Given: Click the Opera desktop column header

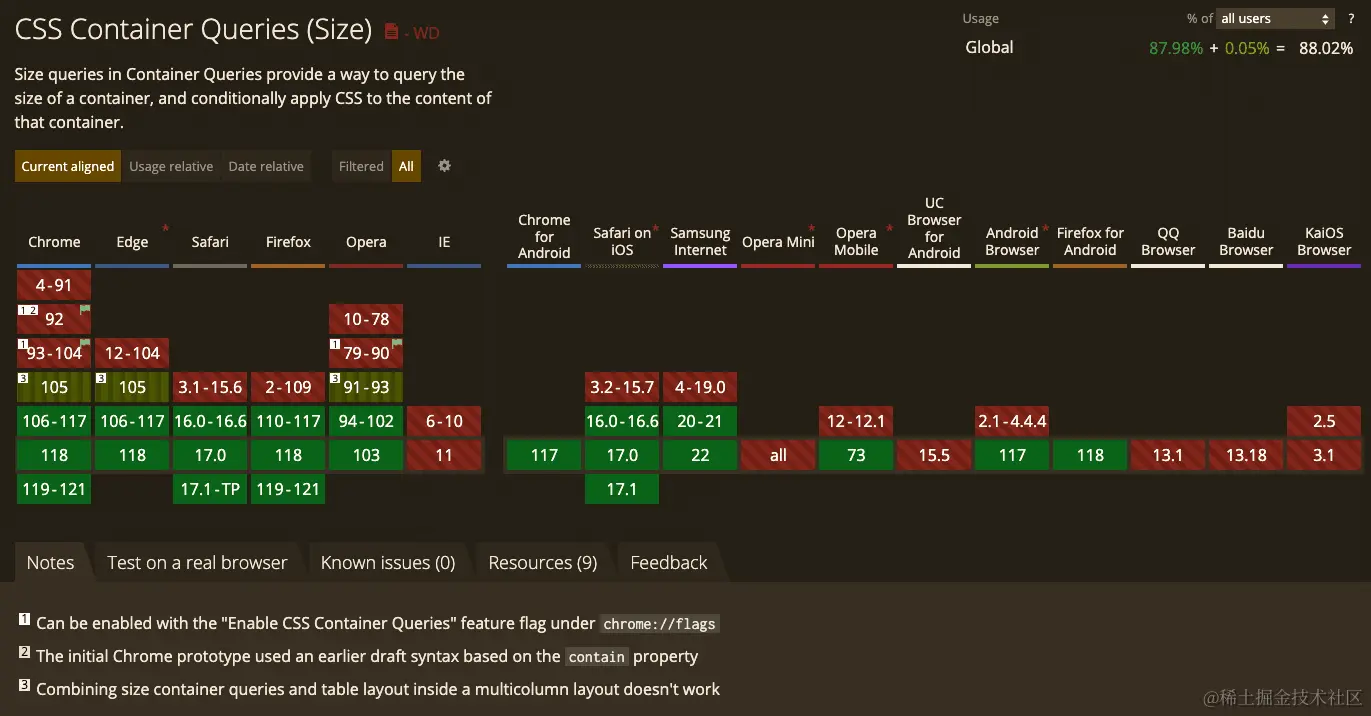Looking at the screenshot, I should tap(366, 242).
